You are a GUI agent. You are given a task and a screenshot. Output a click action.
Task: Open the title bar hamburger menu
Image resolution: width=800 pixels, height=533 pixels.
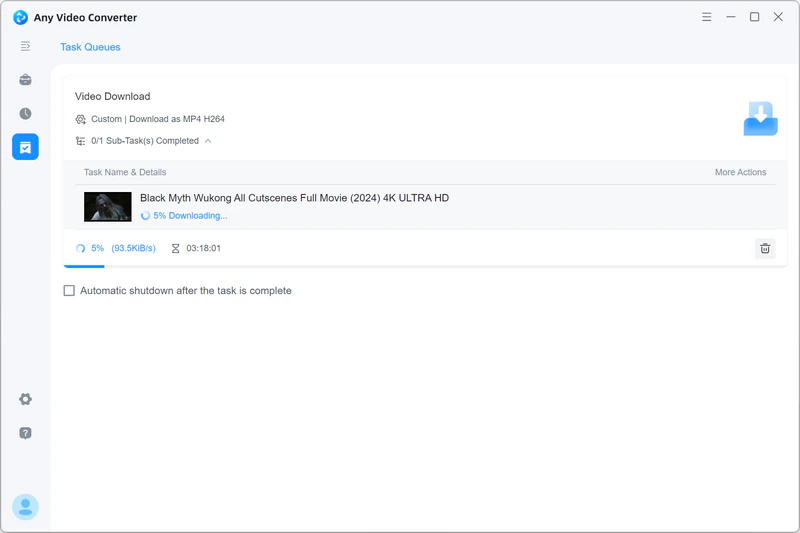pyautogui.click(x=707, y=17)
